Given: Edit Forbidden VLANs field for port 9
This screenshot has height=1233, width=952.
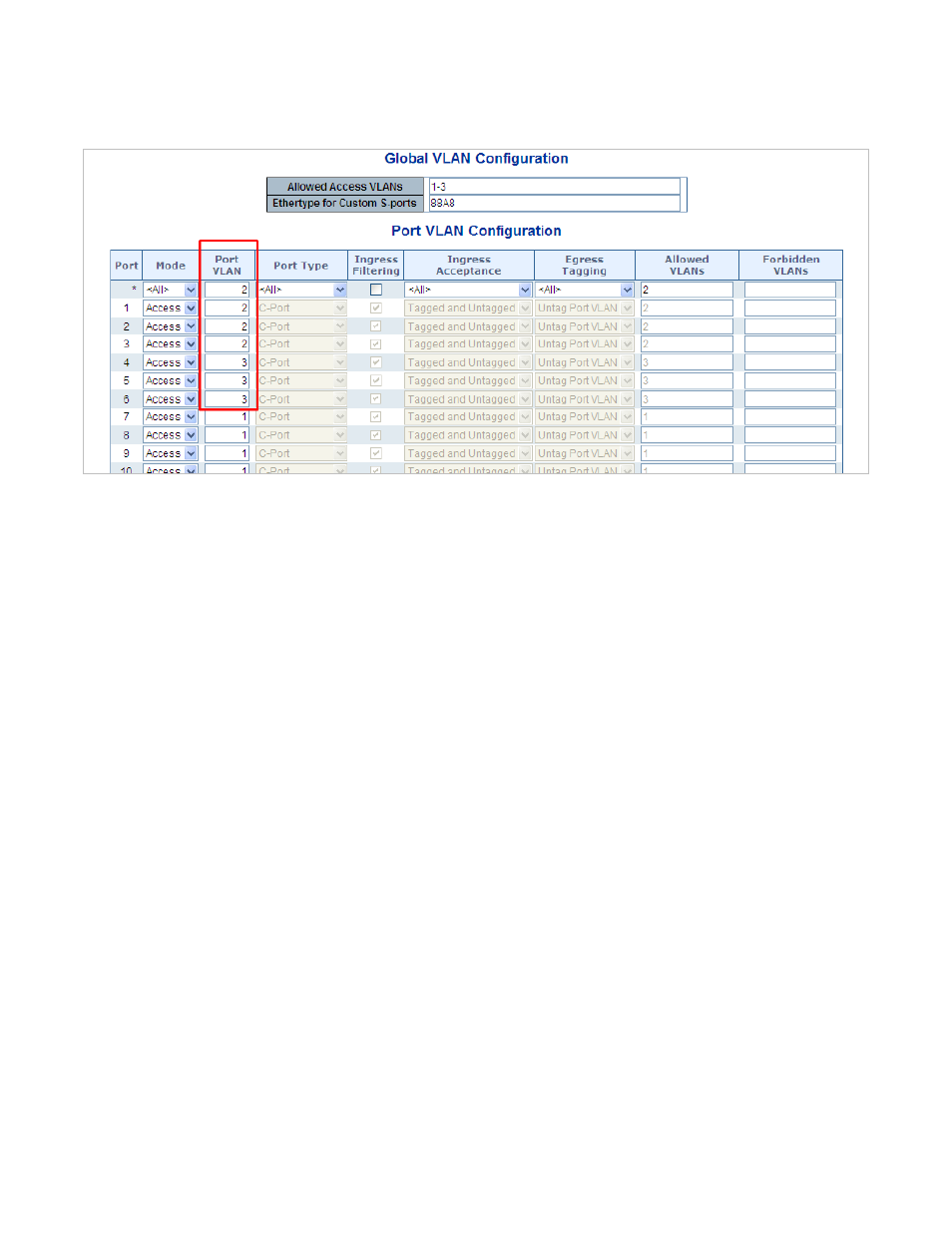Looking at the screenshot, I should pyautogui.click(x=790, y=453).
